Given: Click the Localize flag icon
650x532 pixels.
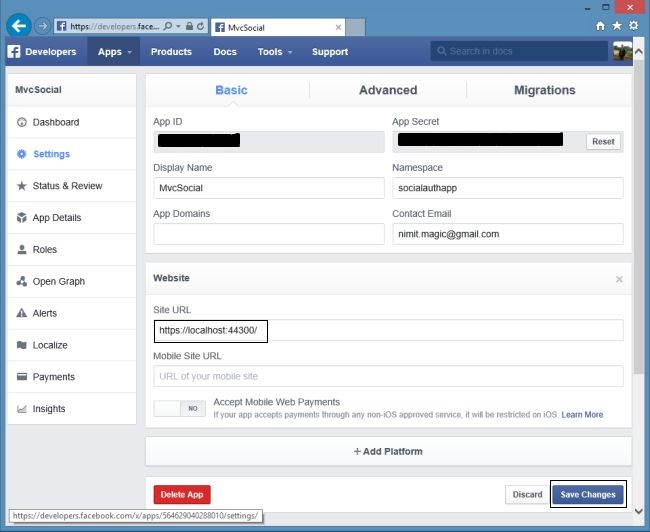Looking at the screenshot, I should [x=22, y=345].
